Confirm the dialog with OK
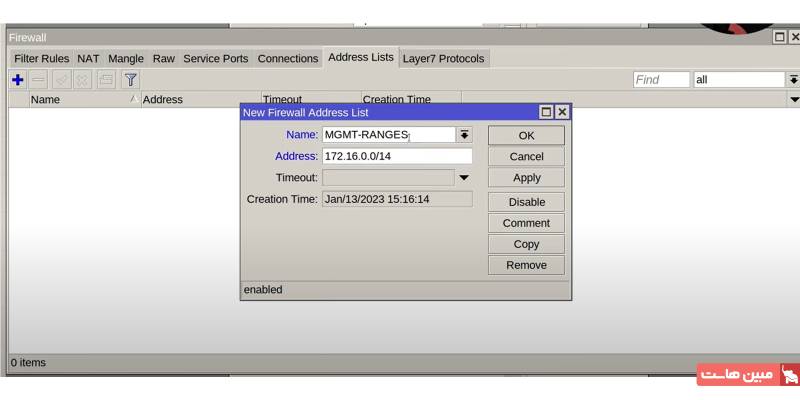The width and height of the screenshot is (800, 400). [527, 136]
